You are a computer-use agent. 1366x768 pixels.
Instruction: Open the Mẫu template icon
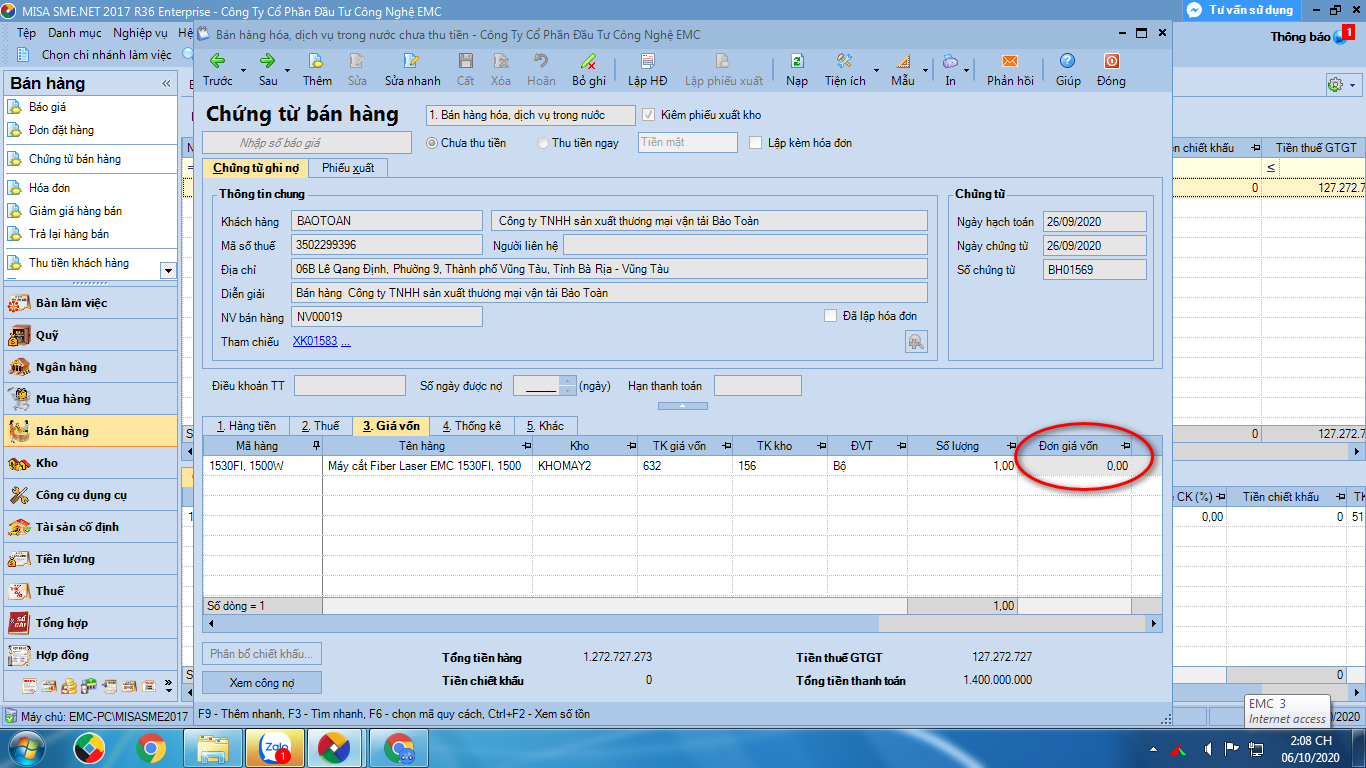point(903,70)
